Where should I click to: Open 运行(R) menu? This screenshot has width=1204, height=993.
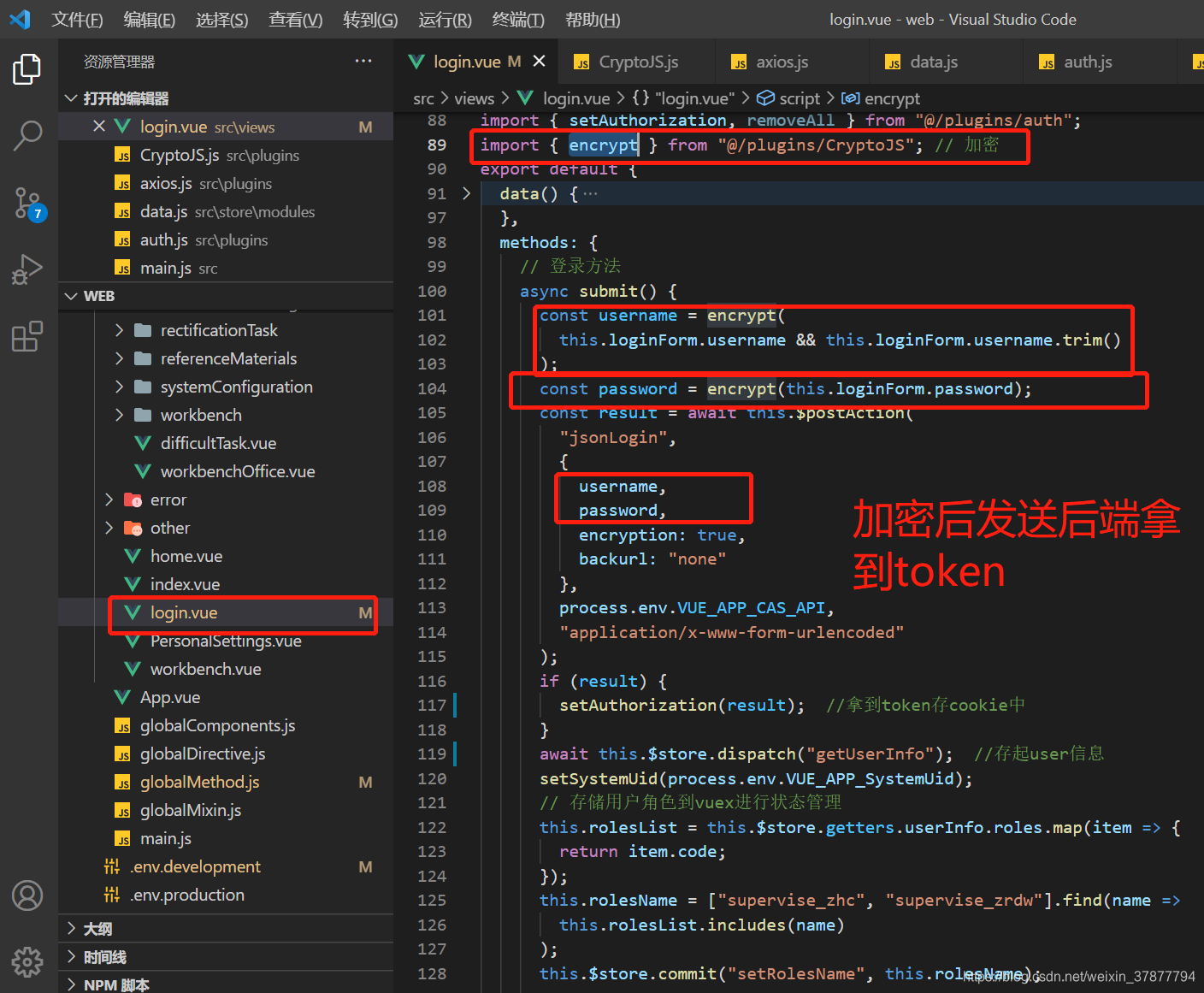click(x=445, y=19)
